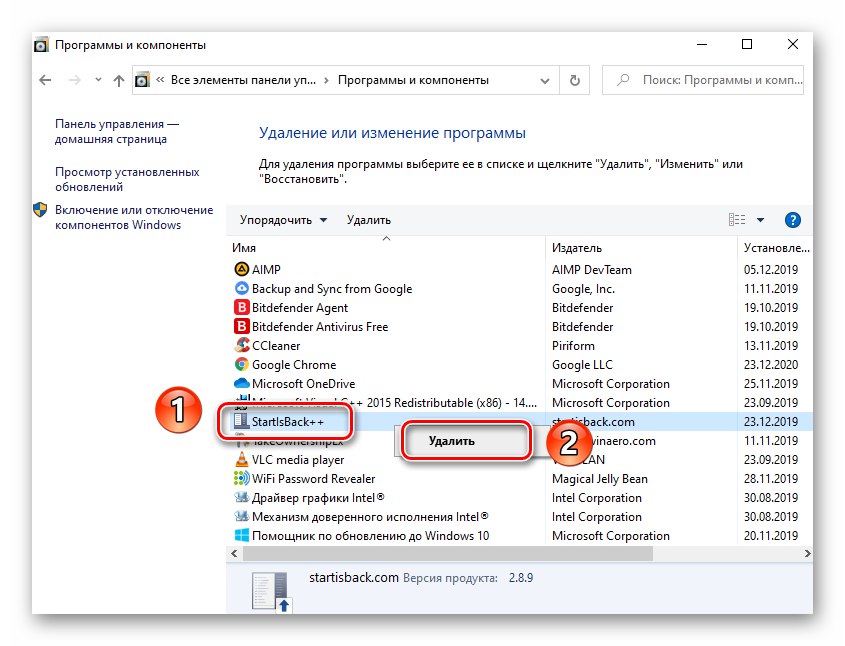Click Все элементы панели управления breadcrumb
Image resolution: width=845 pixels, height=646 pixels.
[243, 80]
